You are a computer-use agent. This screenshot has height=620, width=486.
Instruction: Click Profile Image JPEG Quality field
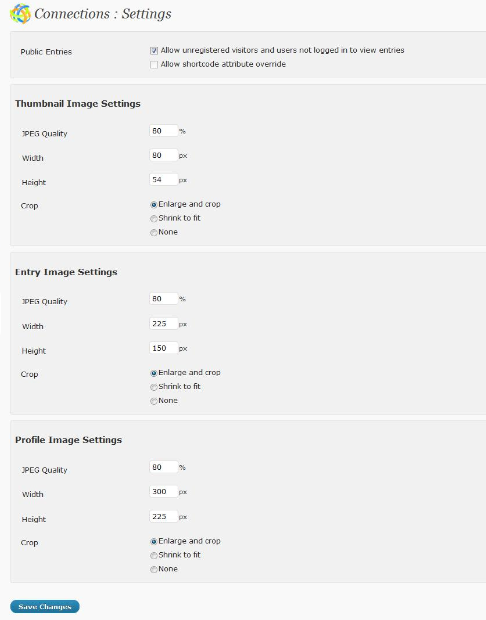point(164,467)
